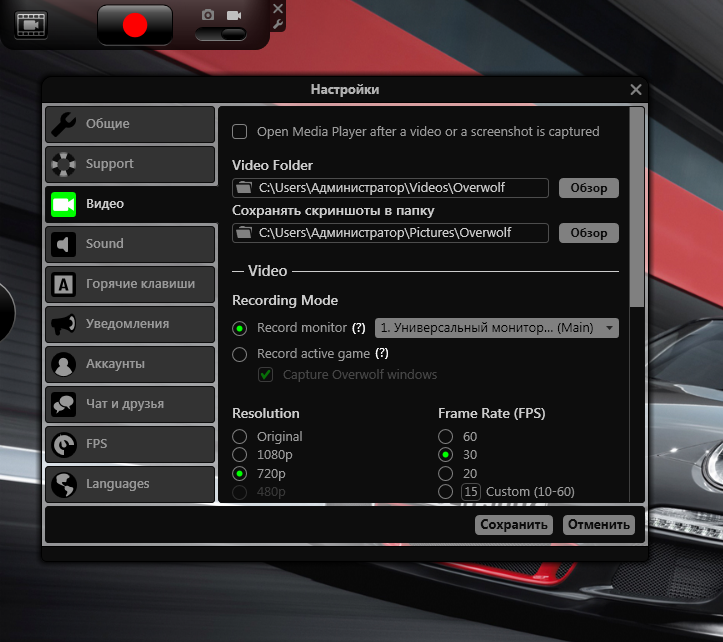Open the Sound settings tab
This screenshot has height=642, width=723.
pos(130,244)
